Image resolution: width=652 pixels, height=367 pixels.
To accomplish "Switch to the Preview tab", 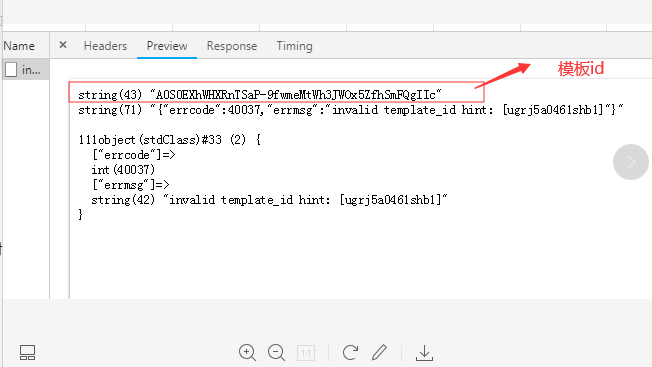I will 167,46.
